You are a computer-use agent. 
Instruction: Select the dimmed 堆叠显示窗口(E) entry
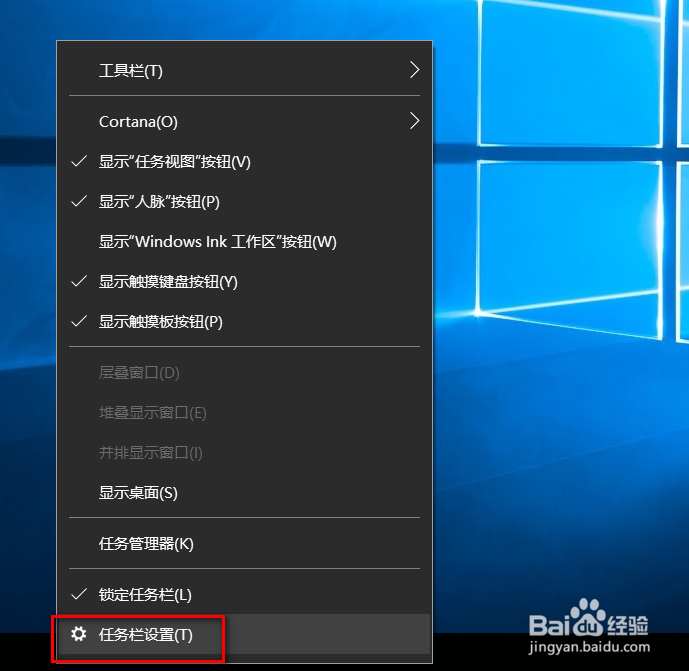click(244, 413)
